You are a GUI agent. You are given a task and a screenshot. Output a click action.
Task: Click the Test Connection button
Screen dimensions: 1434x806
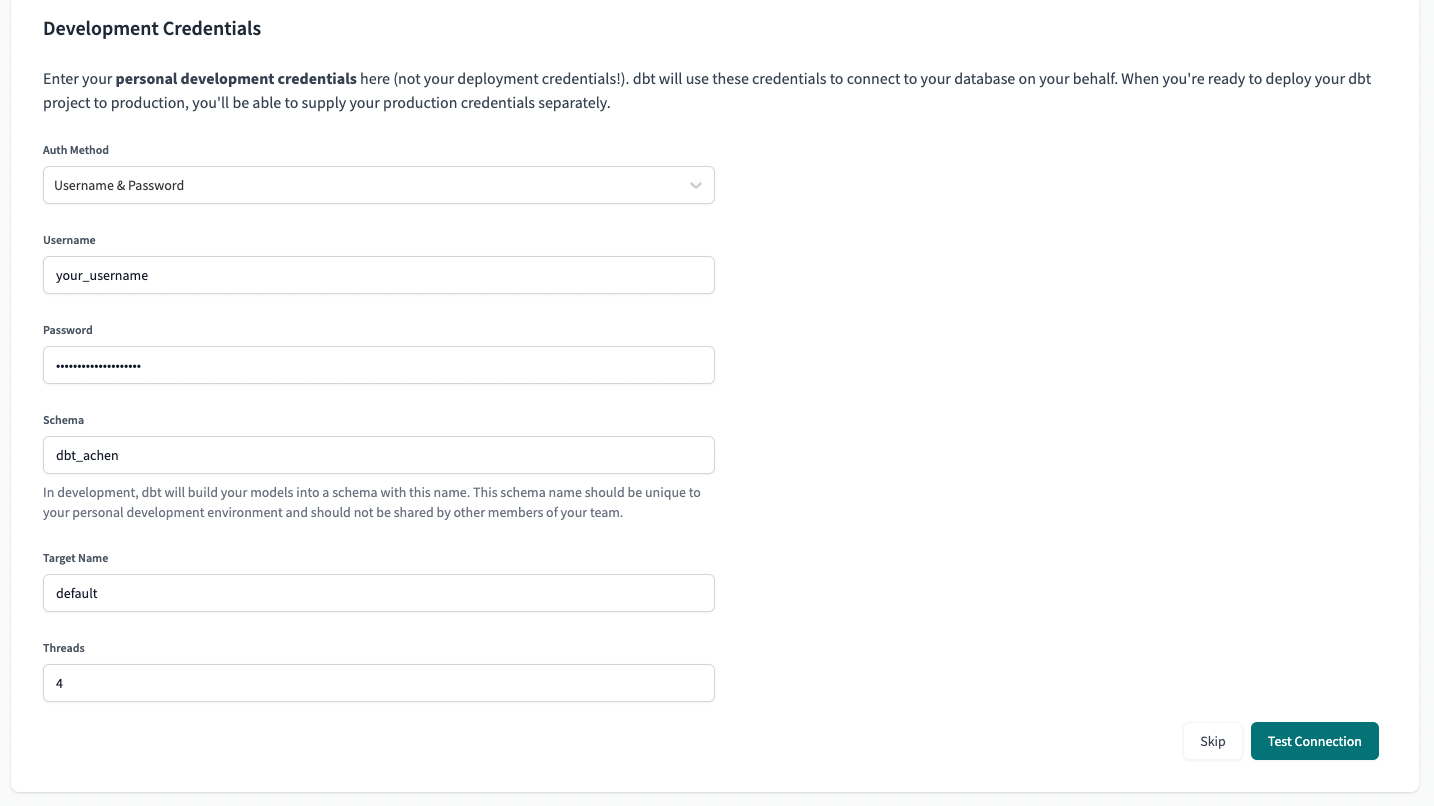pyautogui.click(x=1314, y=741)
